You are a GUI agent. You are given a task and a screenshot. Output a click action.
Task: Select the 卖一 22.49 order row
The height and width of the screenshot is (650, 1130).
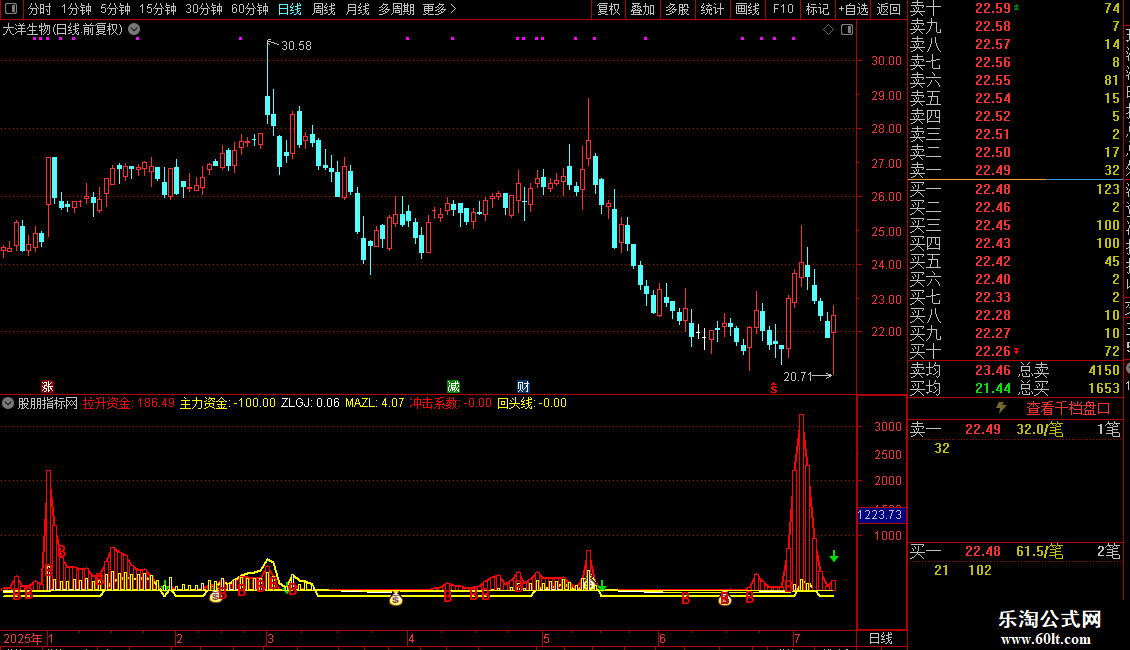(x=1015, y=171)
